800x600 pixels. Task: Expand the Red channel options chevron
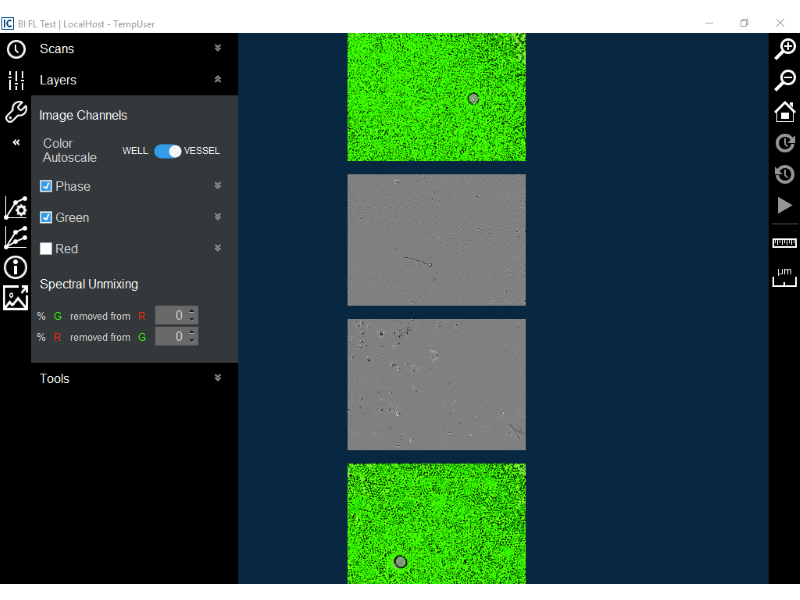218,248
